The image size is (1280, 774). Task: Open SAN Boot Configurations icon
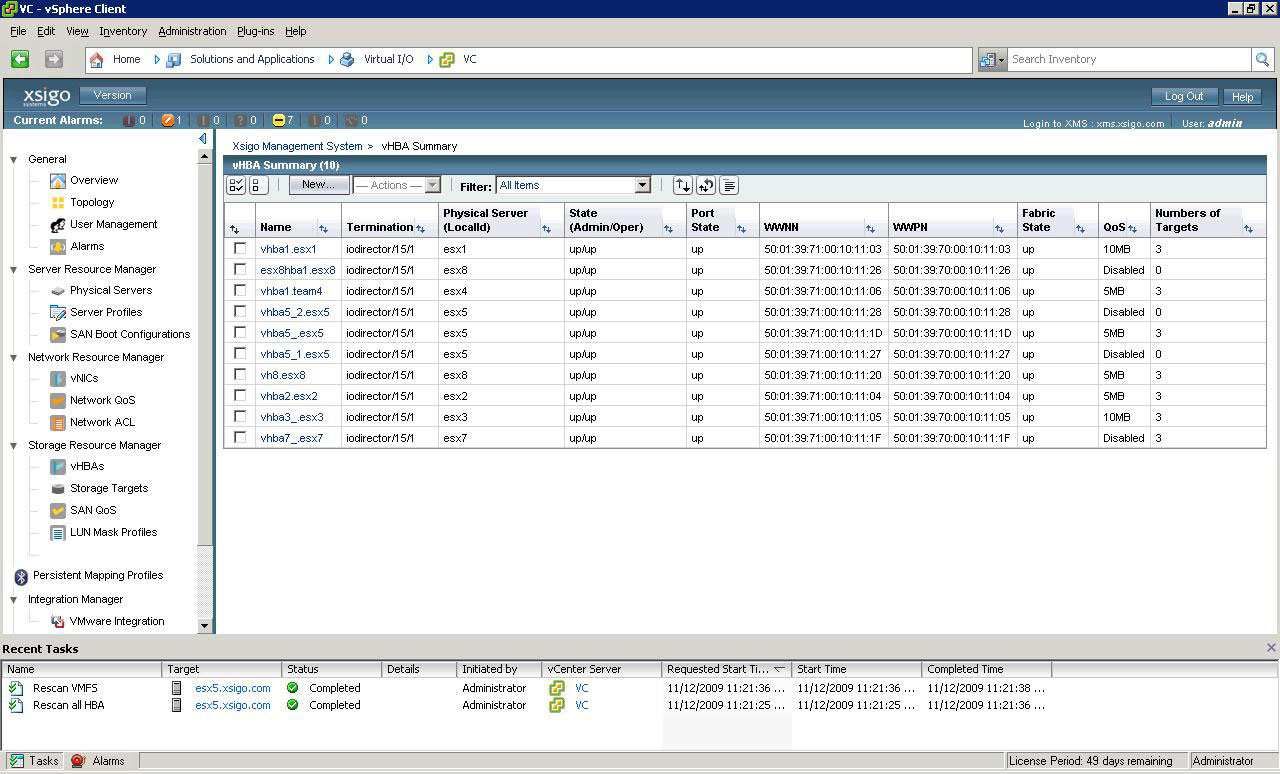[x=58, y=335]
